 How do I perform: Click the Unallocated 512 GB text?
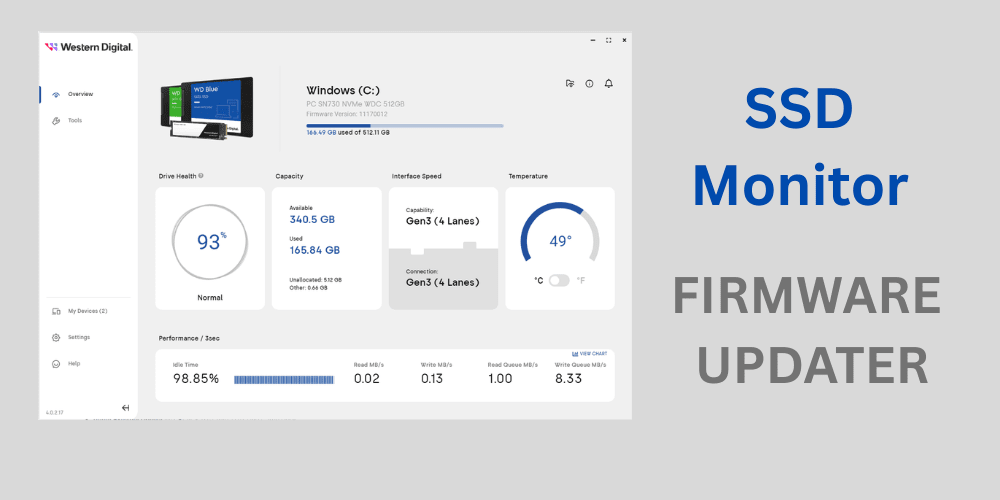click(316, 280)
